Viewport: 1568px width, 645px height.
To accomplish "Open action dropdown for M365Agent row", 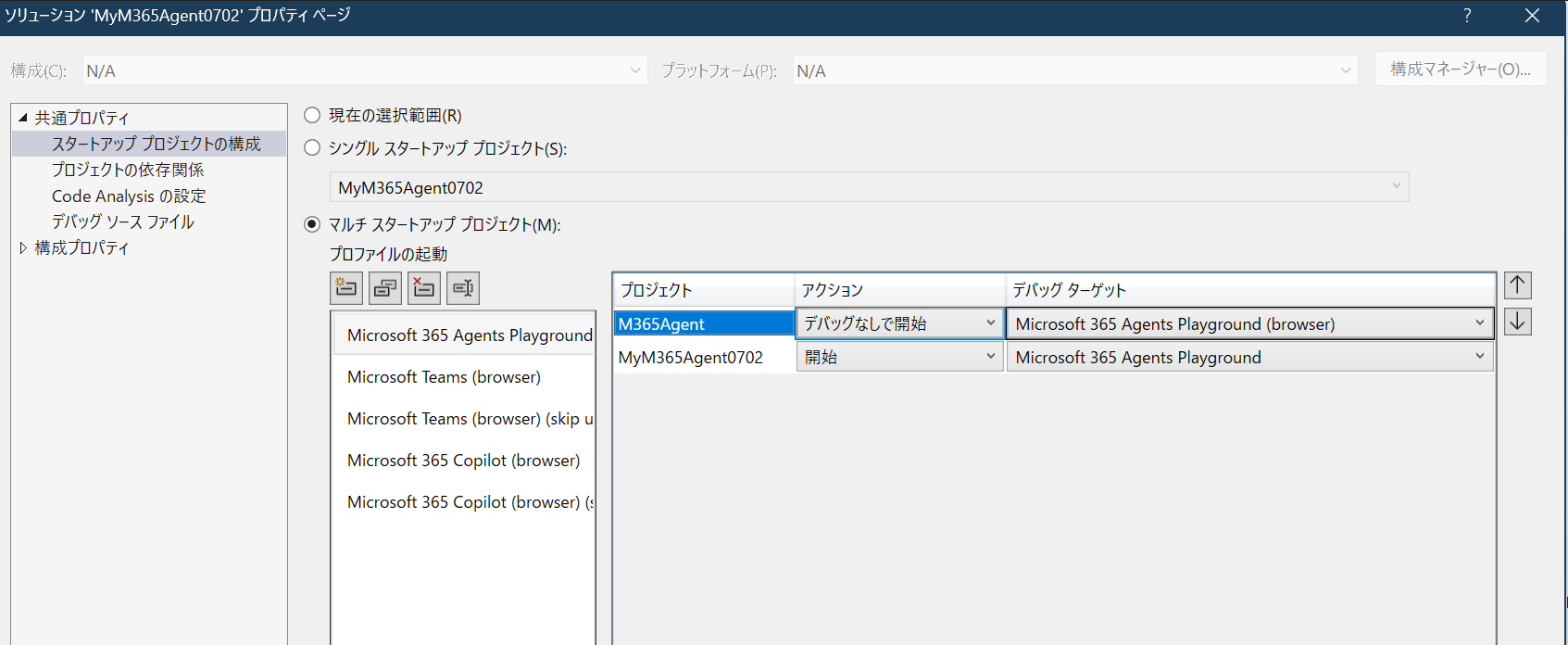I will pos(899,323).
